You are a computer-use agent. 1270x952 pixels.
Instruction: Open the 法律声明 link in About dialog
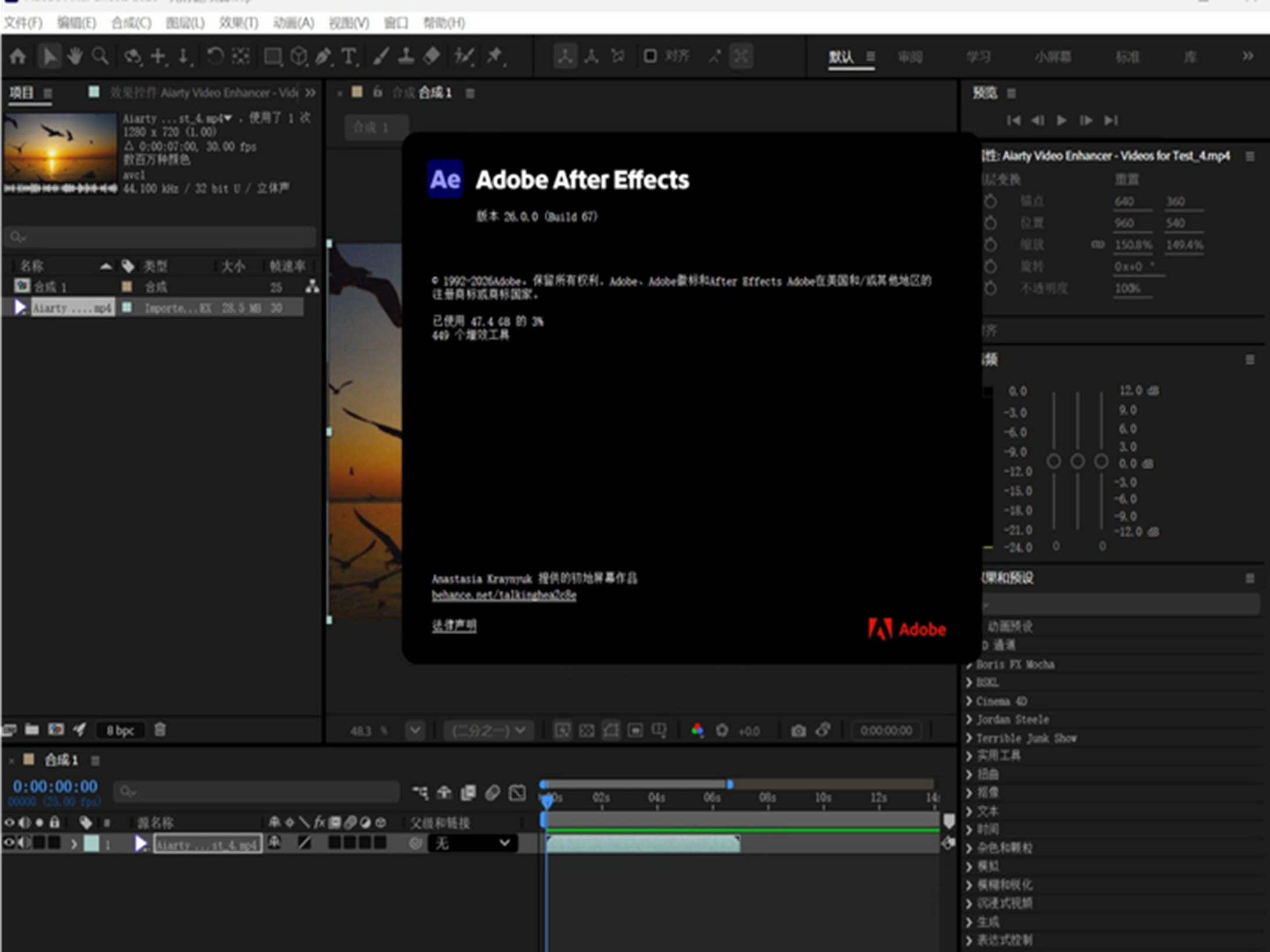[454, 626]
